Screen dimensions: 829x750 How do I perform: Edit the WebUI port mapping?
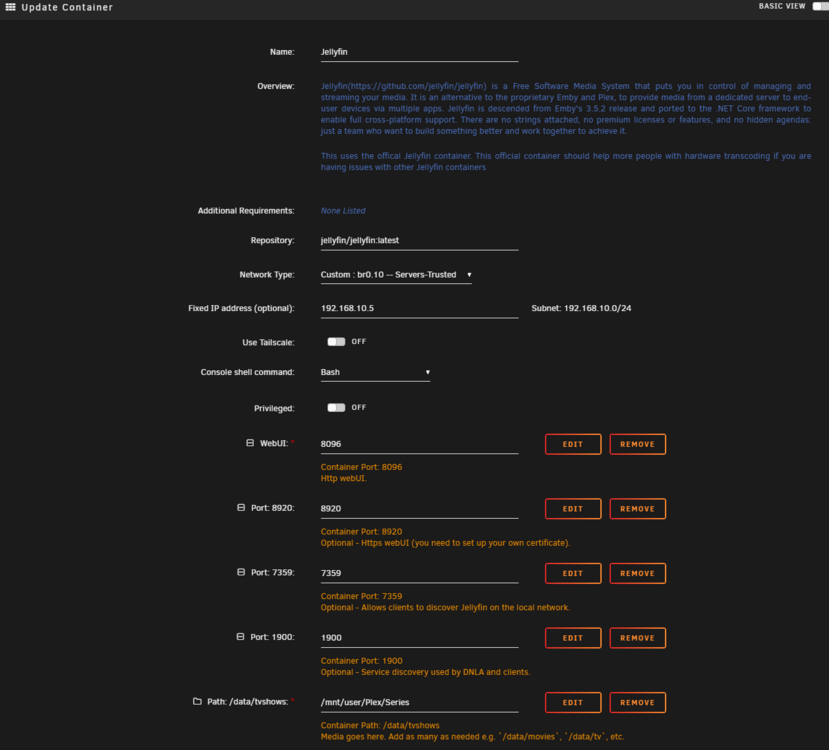click(x=573, y=444)
